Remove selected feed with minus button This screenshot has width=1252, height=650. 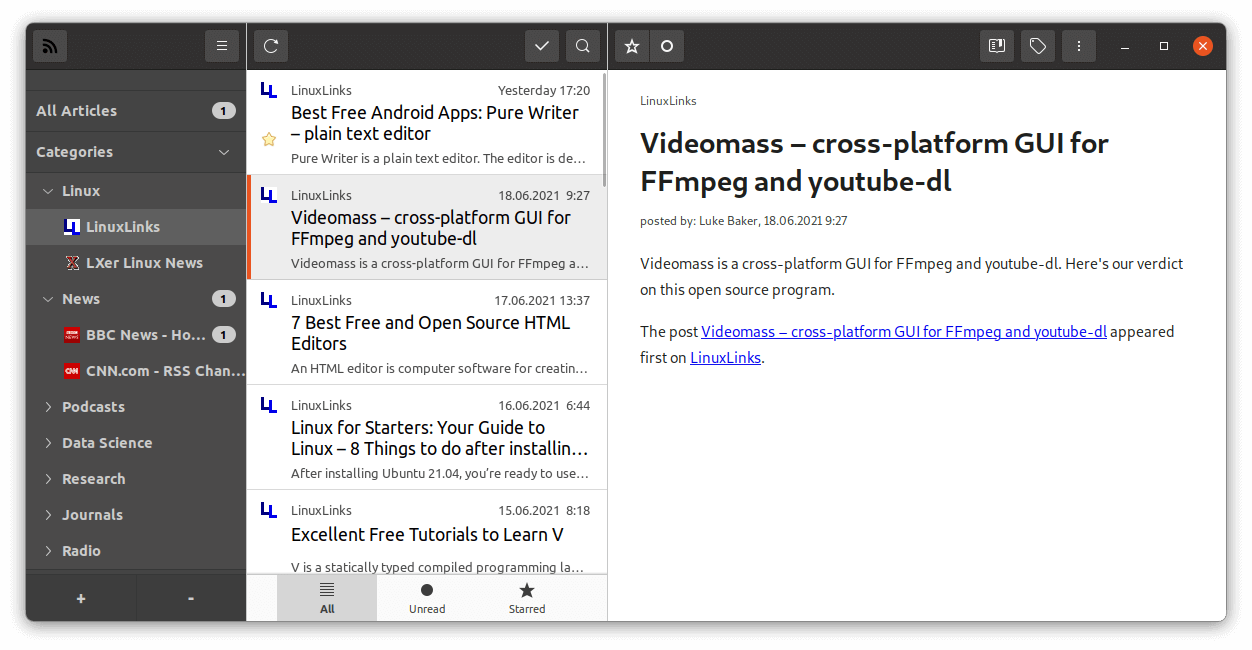tap(191, 598)
